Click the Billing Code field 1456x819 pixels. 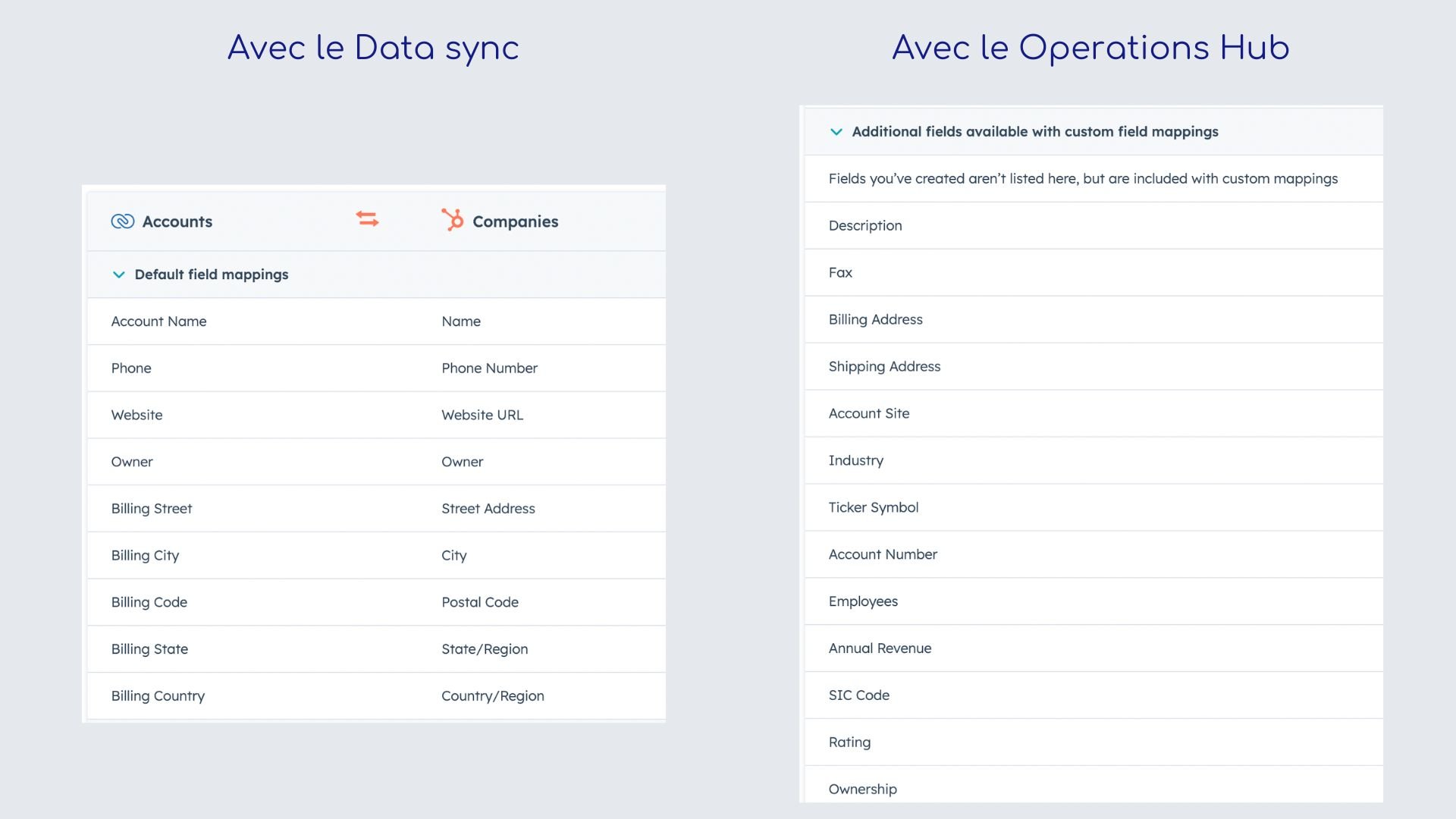click(149, 603)
